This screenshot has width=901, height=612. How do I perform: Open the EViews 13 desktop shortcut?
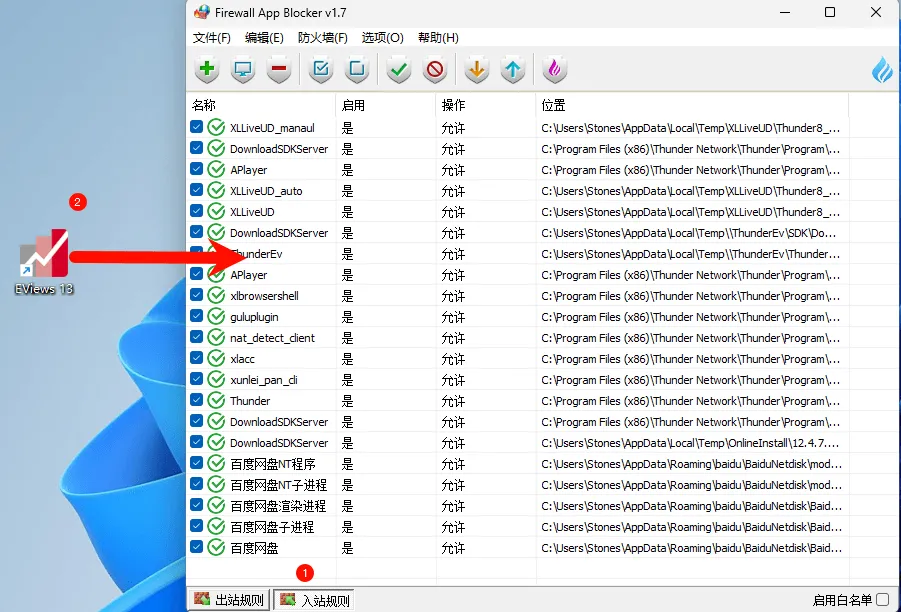pos(44,262)
